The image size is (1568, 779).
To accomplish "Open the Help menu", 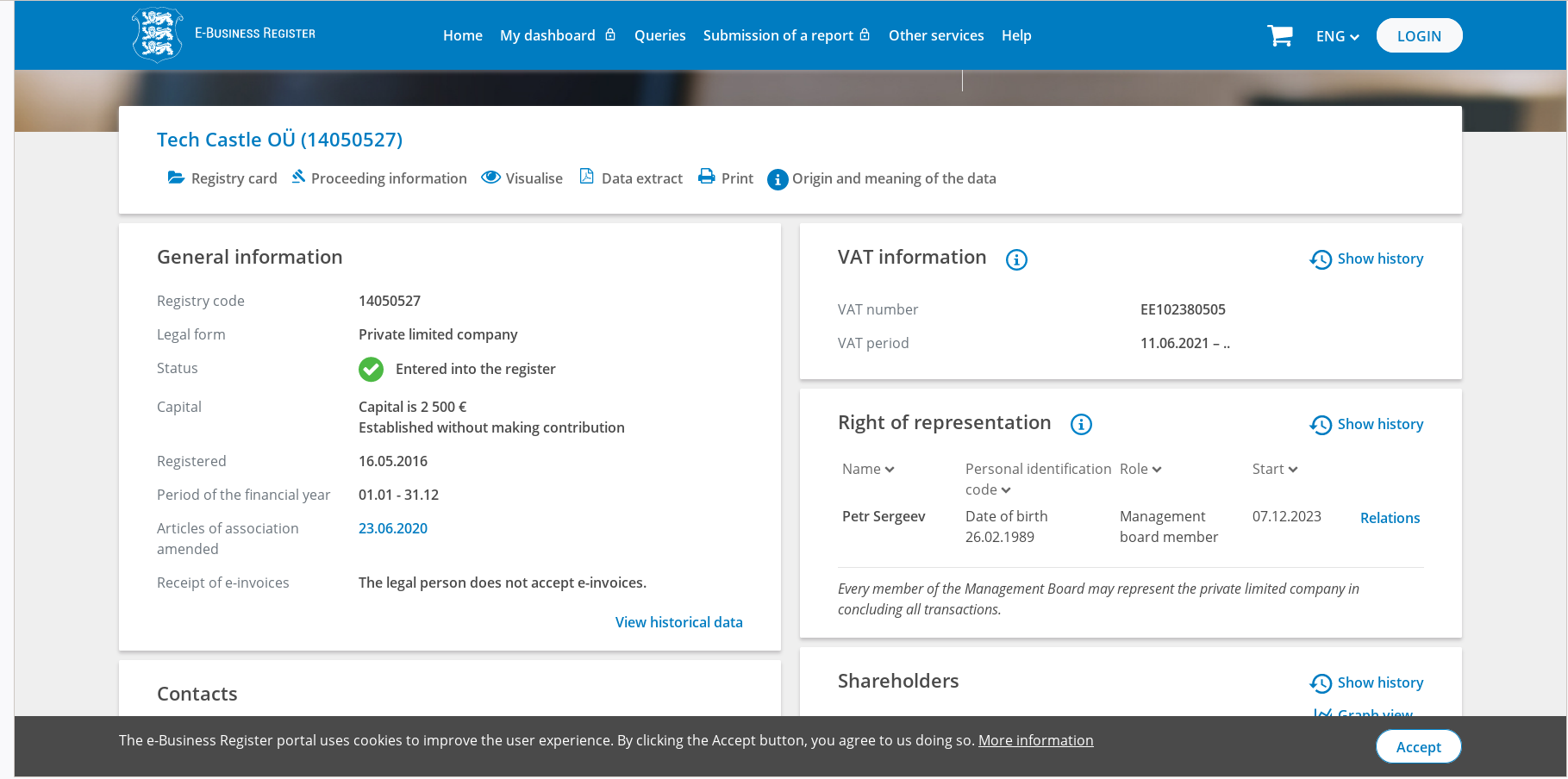I will pos(1016,35).
